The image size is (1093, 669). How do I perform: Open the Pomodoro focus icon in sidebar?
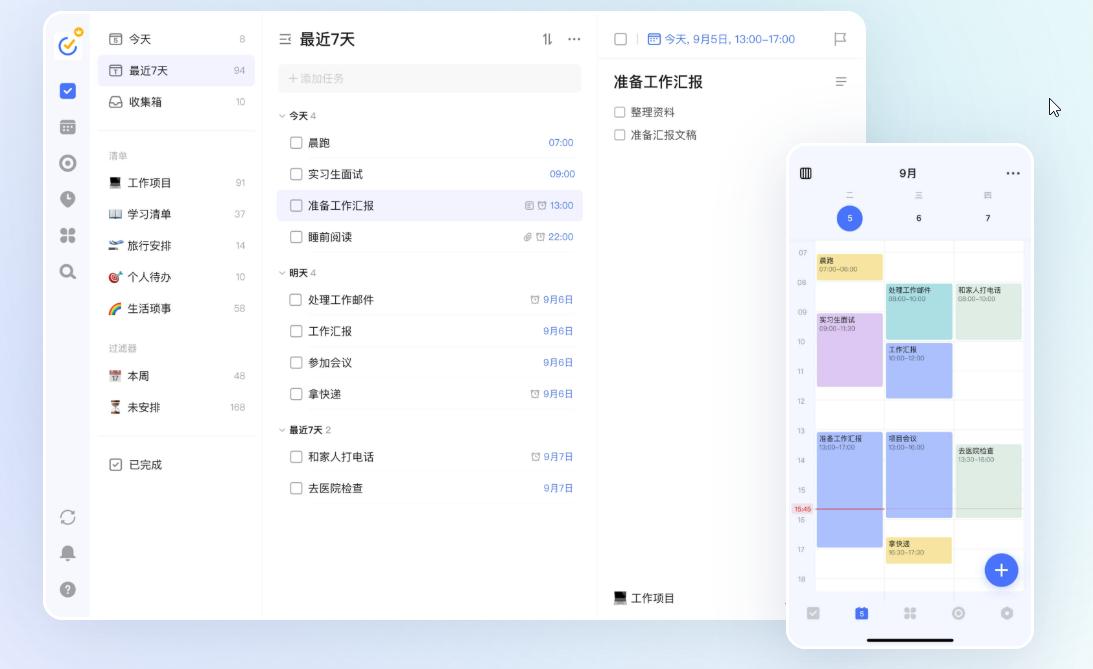pyautogui.click(x=68, y=163)
